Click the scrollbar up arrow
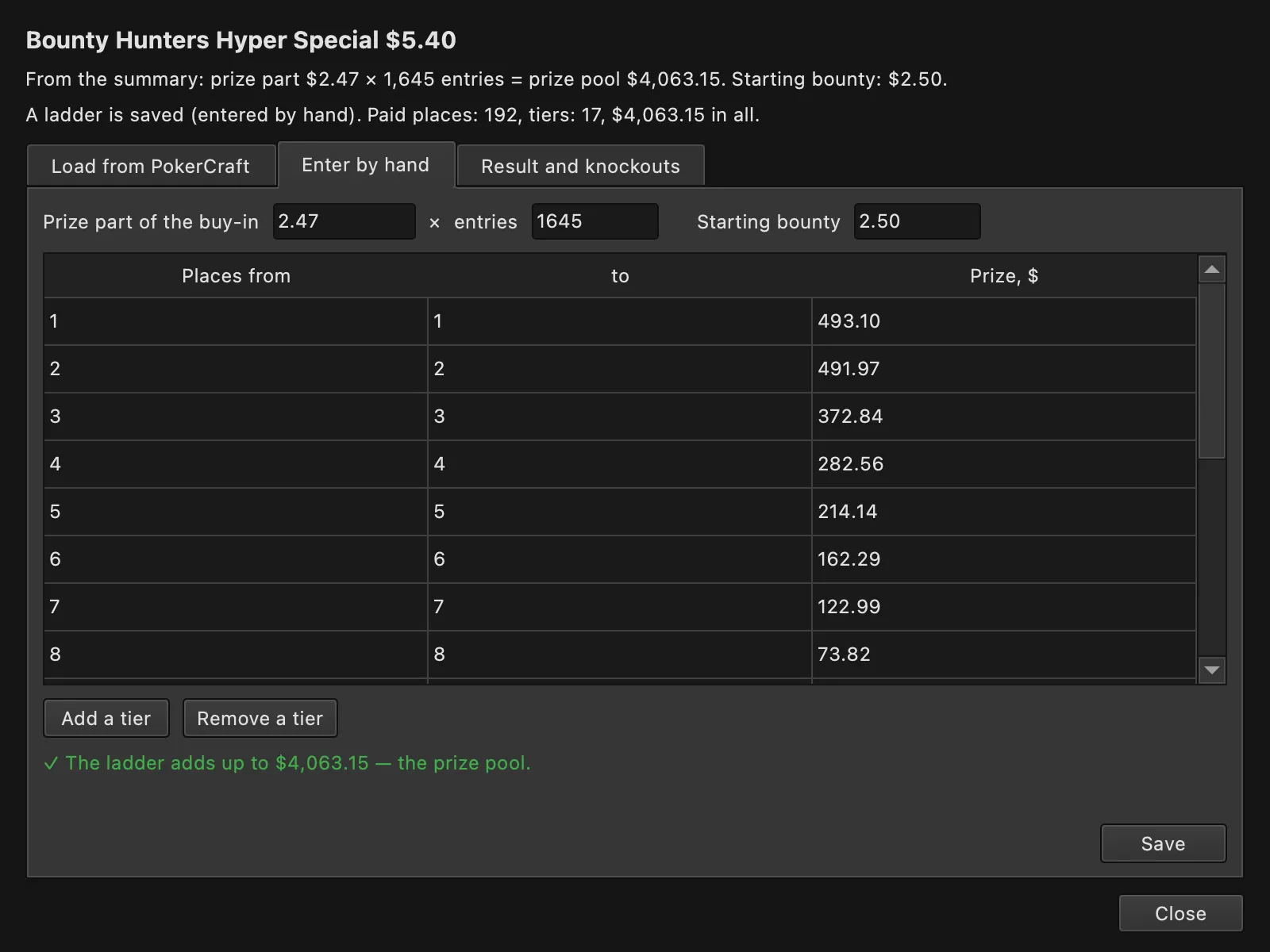 [x=1211, y=270]
